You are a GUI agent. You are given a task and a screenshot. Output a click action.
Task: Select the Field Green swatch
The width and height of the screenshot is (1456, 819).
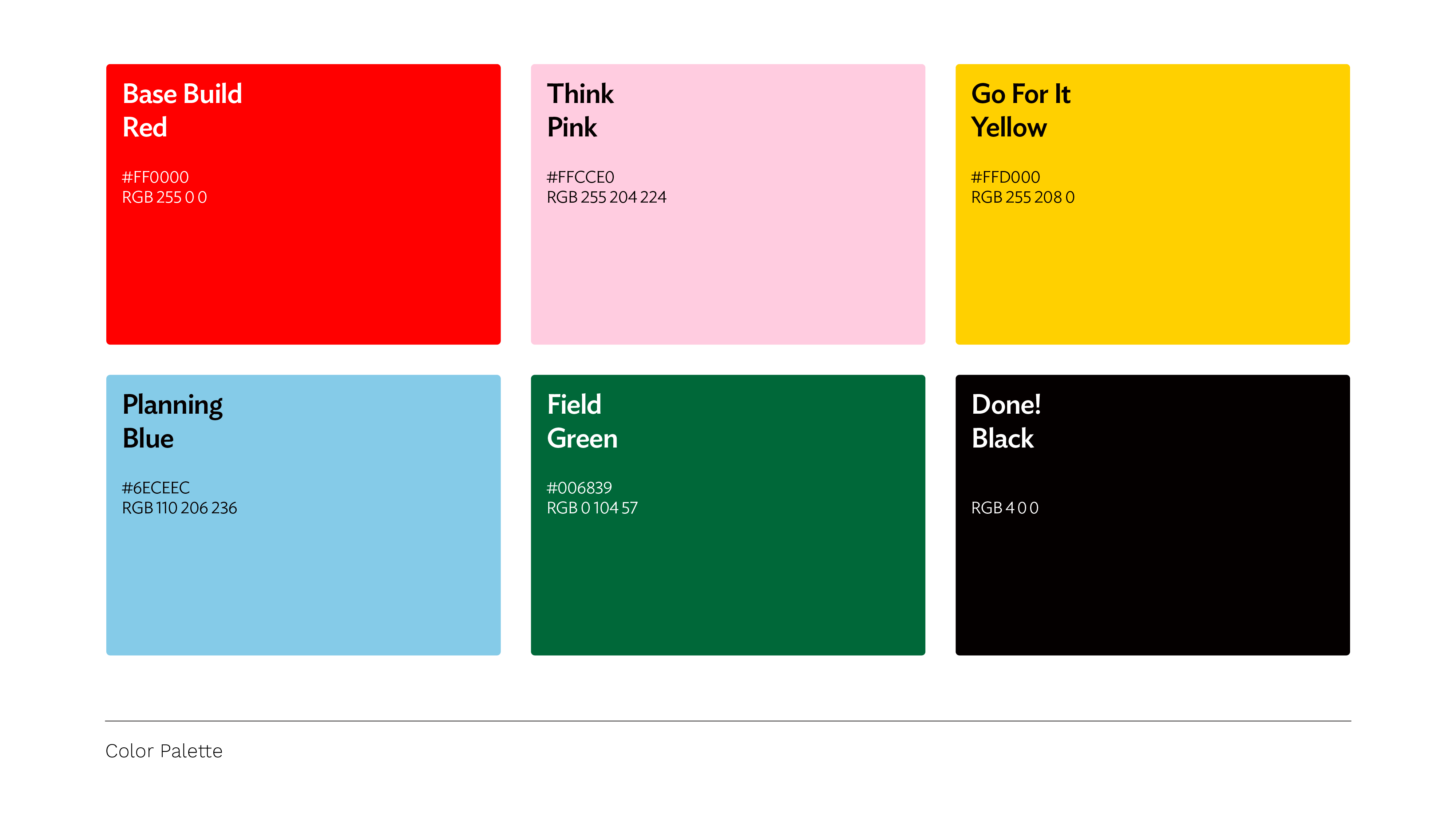coord(727,514)
